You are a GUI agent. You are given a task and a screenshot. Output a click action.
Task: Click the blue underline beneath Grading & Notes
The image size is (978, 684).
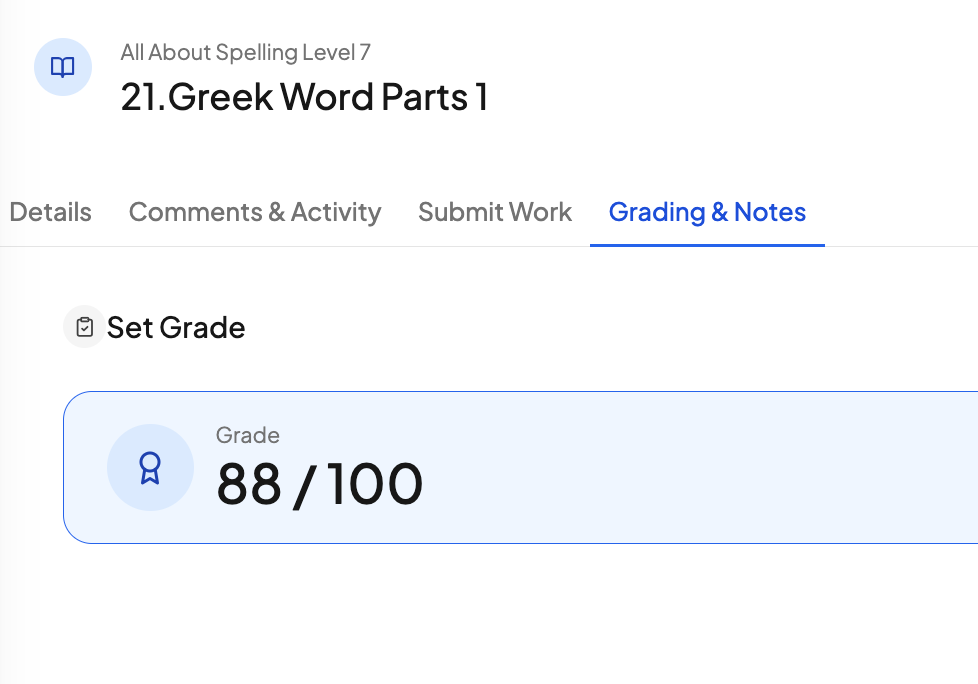pos(707,244)
